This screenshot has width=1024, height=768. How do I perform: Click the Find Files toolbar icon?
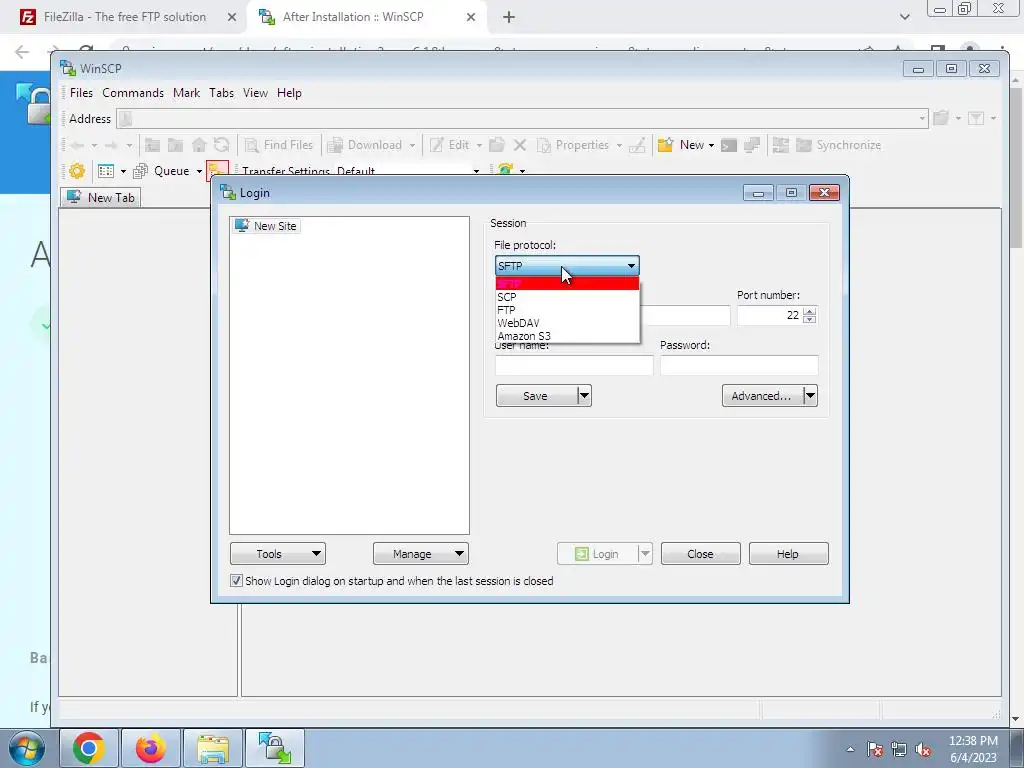251,145
